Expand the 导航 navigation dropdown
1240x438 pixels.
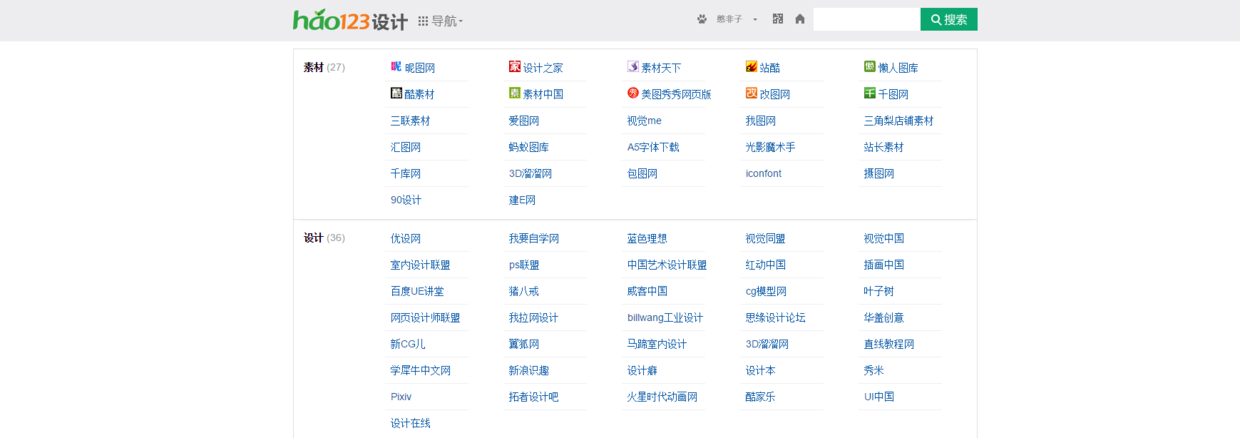coord(440,21)
